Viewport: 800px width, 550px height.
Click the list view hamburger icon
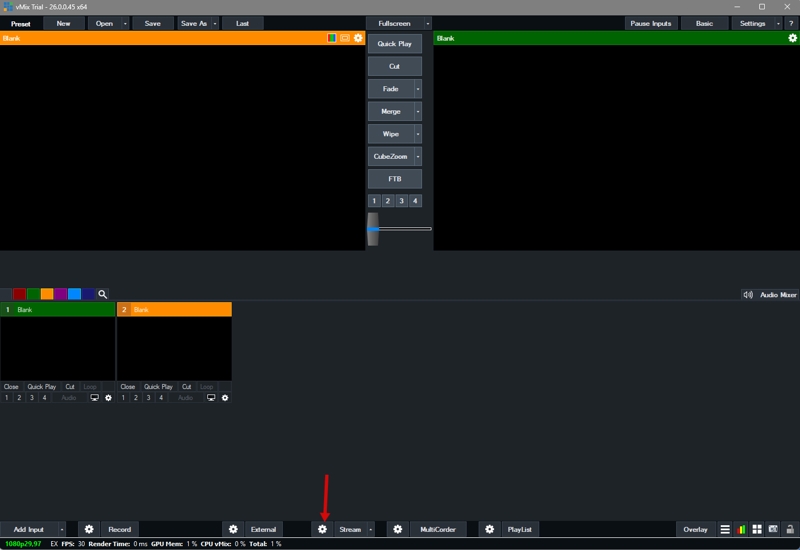pyautogui.click(x=725, y=529)
